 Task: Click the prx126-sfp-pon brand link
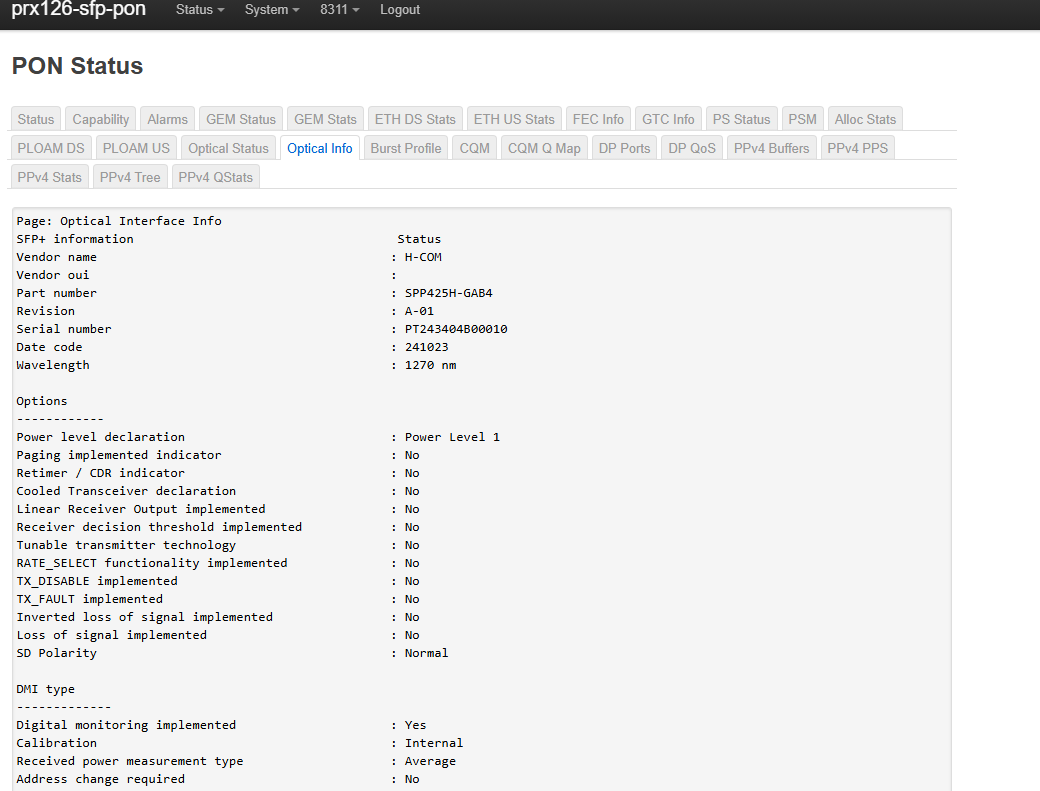(78, 10)
